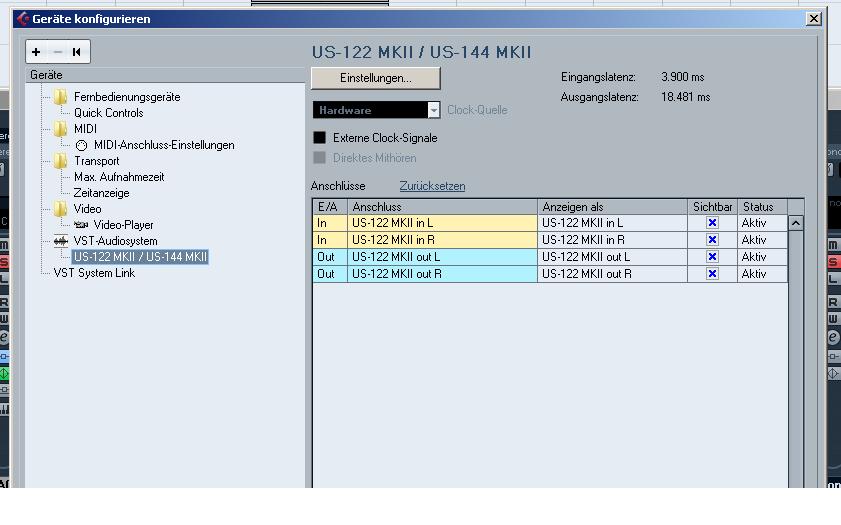This screenshot has height=525, width=841.
Task: Click the Anzeigen als column header
Action: coord(613,207)
